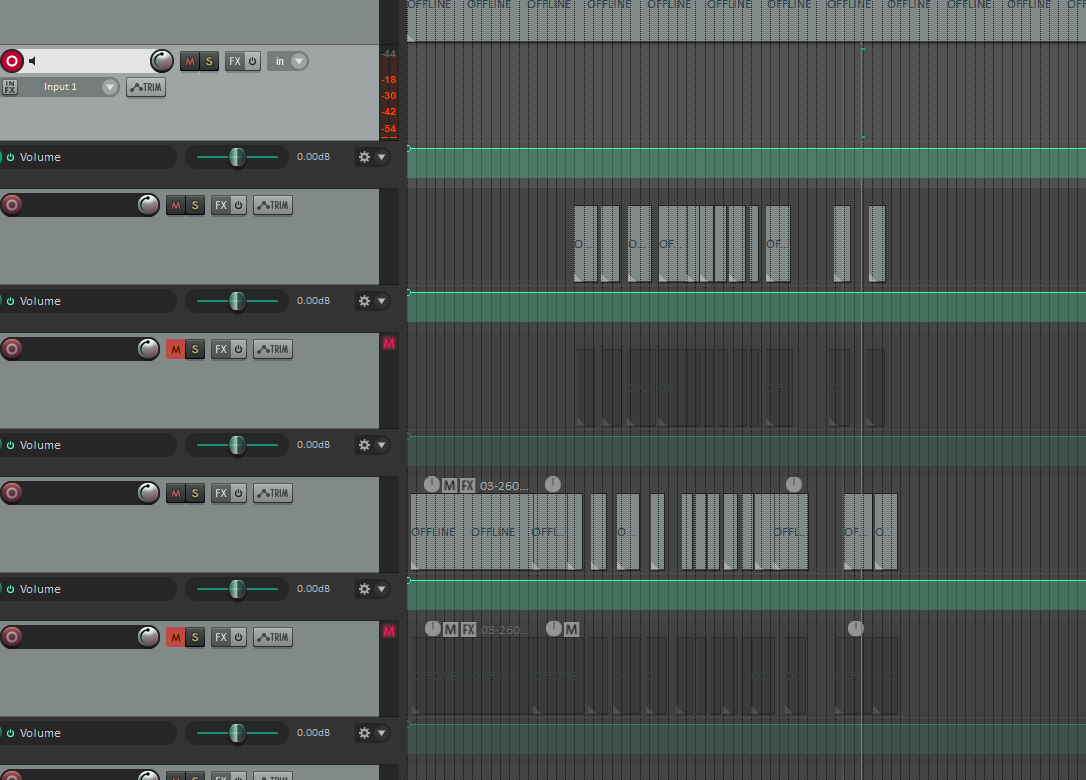1086x780 pixels.
Task: Click the 'in' record mode button
Action: click(280, 61)
